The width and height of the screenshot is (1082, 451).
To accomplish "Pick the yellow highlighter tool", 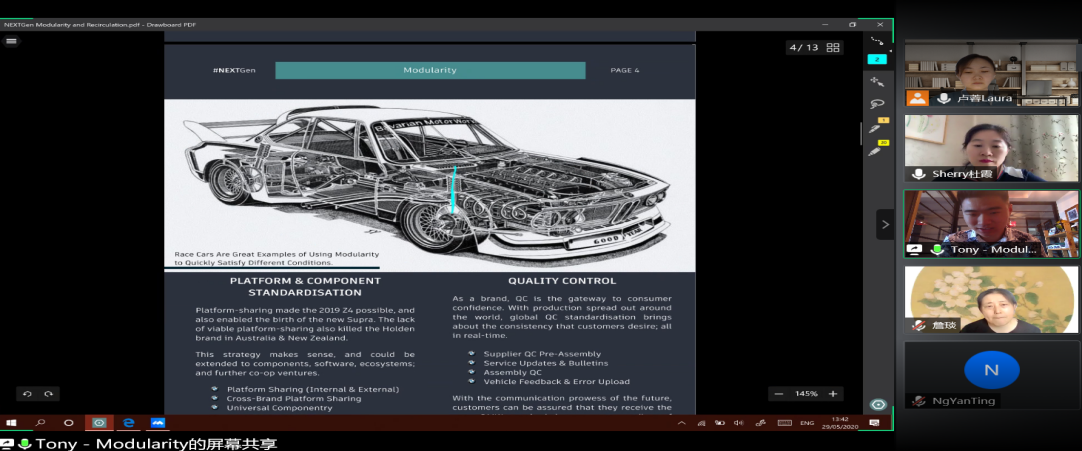I will pos(876,151).
